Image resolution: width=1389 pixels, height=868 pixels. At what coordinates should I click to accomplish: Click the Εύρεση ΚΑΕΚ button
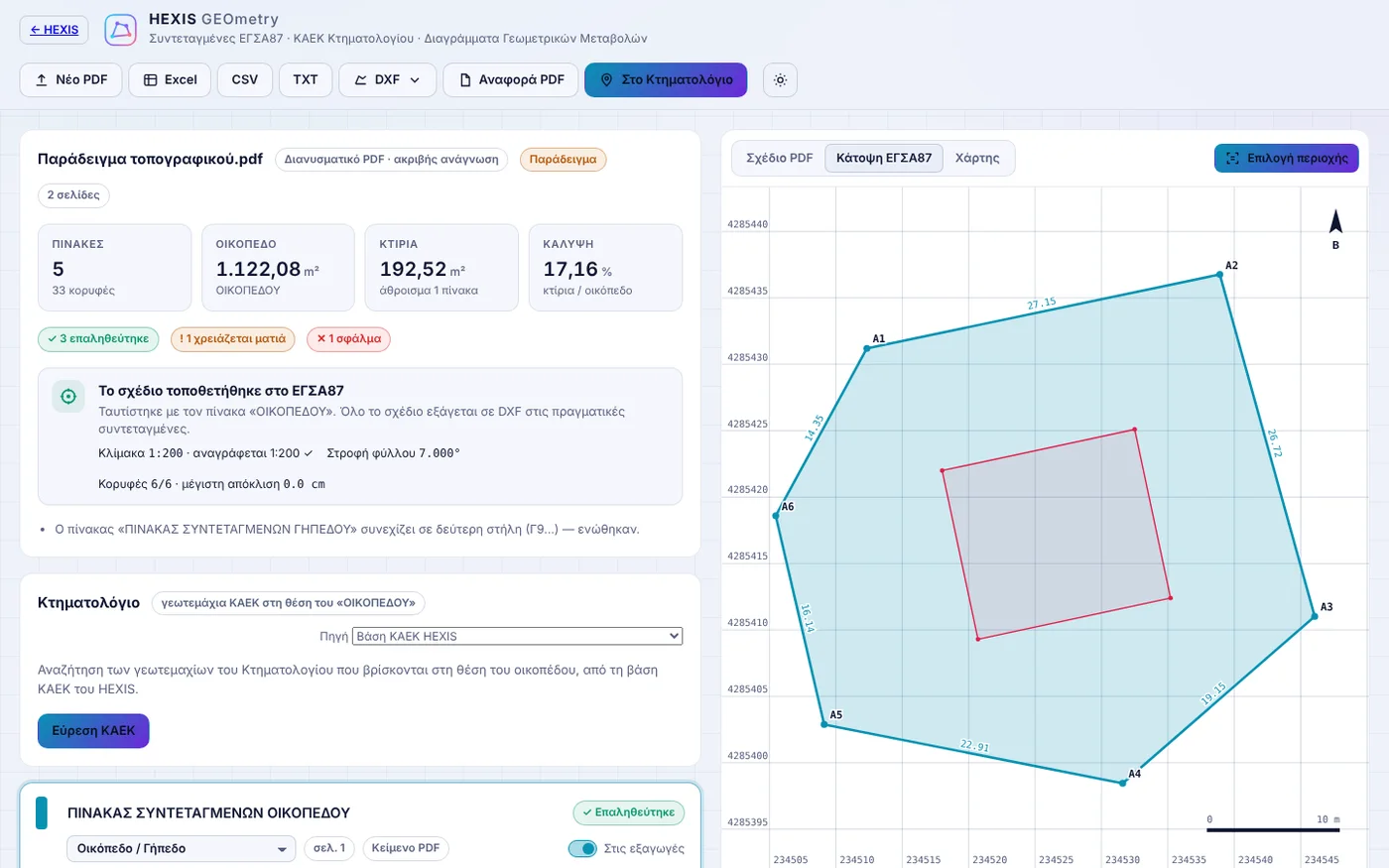pos(93,731)
